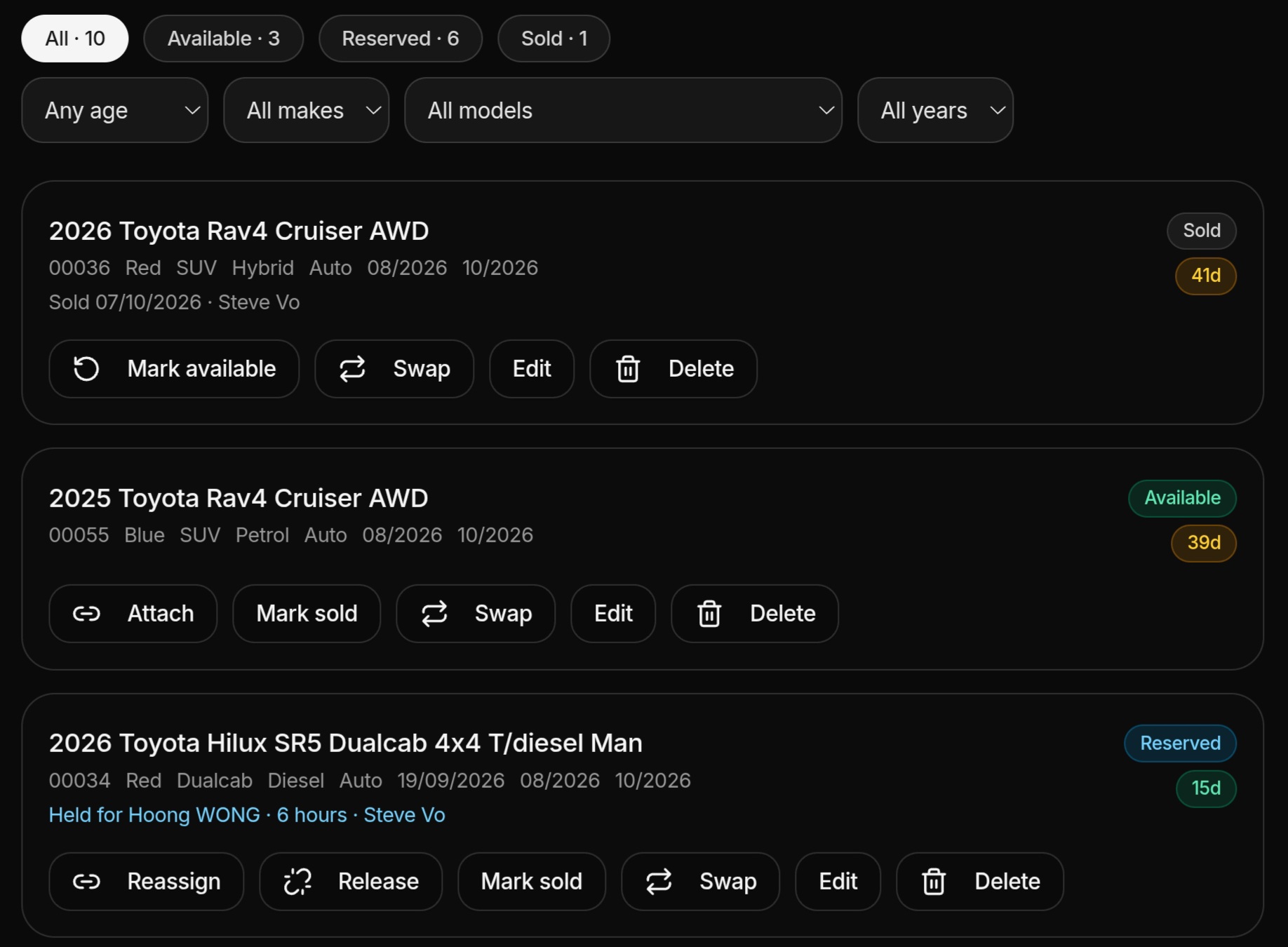The image size is (1288, 947).
Task: Click the Sold status badge
Action: tap(1202, 231)
